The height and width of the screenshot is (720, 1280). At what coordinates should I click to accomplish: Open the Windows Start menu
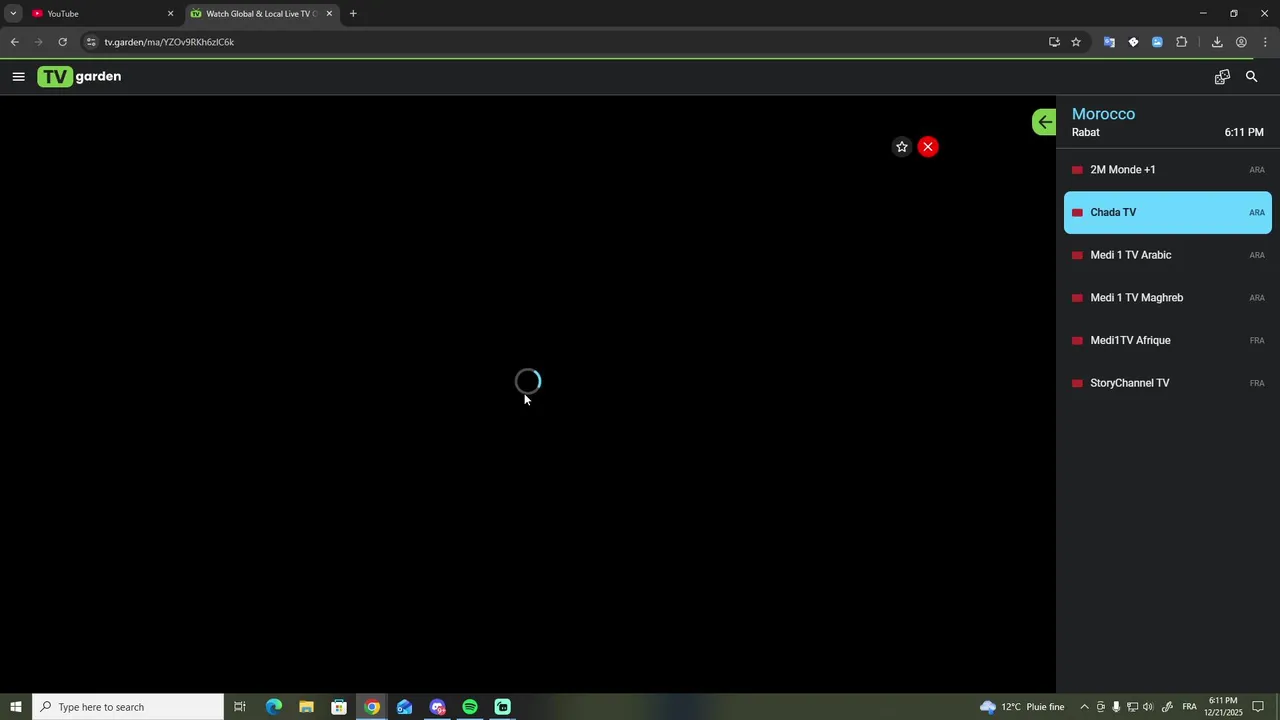click(16, 707)
